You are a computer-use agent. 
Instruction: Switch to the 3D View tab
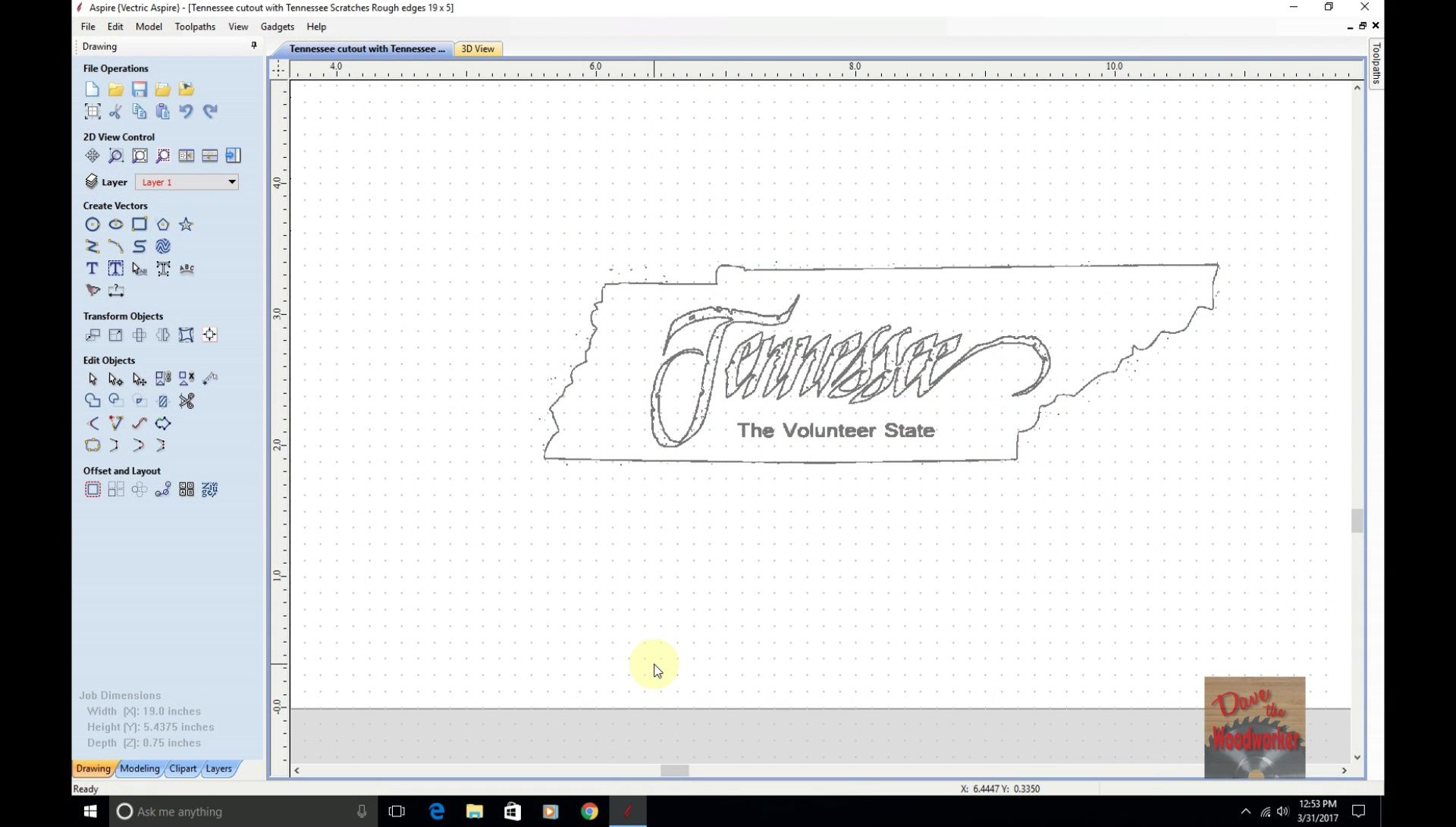coord(478,49)
